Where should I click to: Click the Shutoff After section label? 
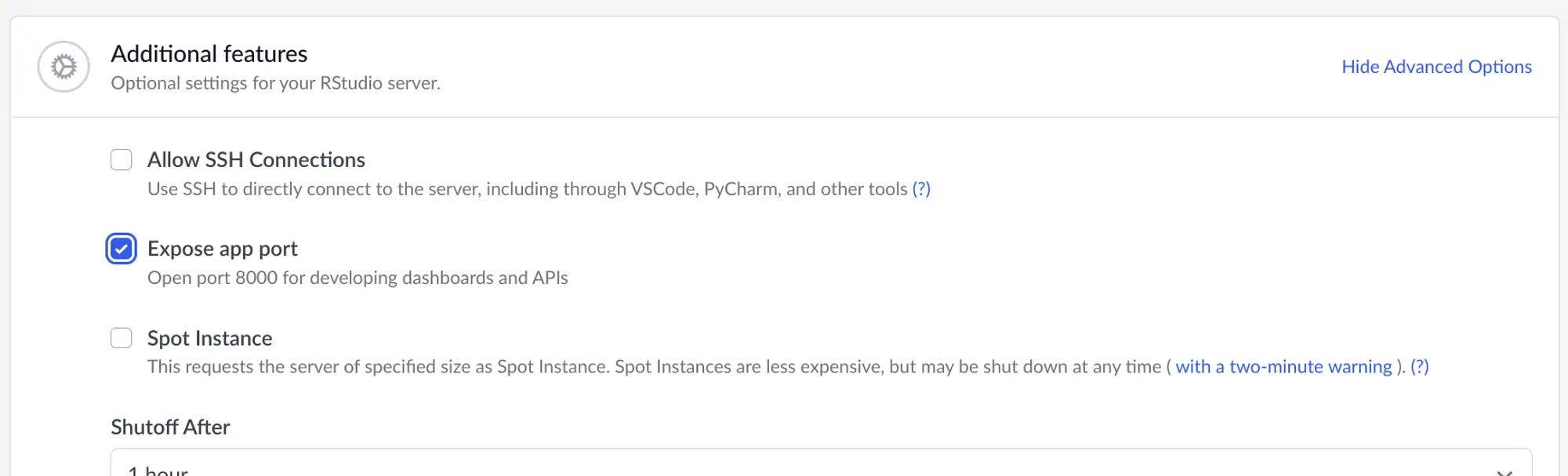point(171,427)
